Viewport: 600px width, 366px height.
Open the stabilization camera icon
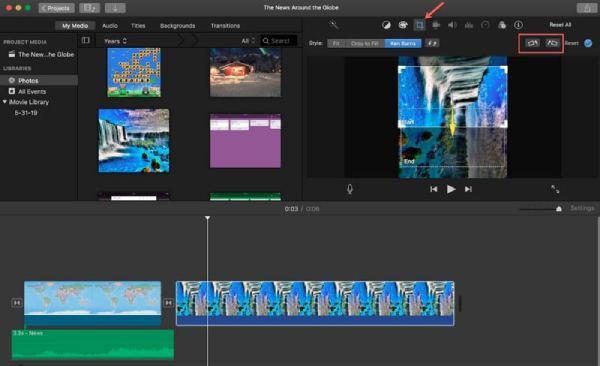(436, 25)
